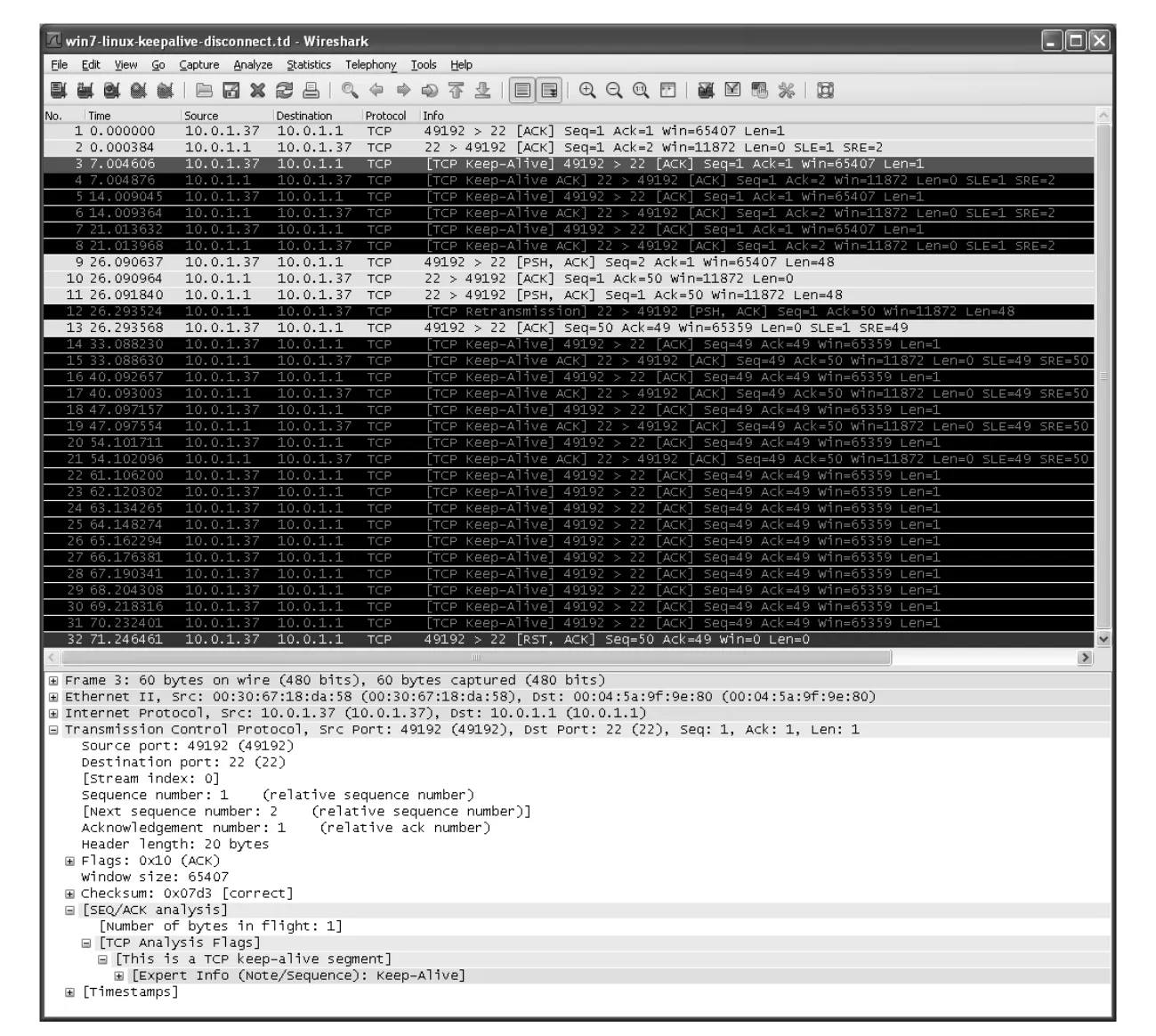This screenshot has height=1036, width=1156.
Task: Expand Expert Info Keep-Alive node
Action: (x=119, y=976)
